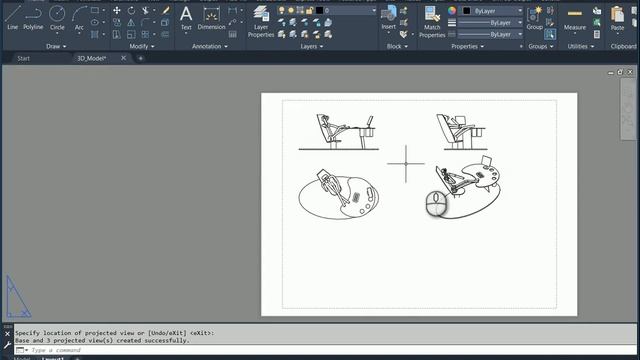Click the object color black swatch
640x360 pixels.
tap(467, 11)
